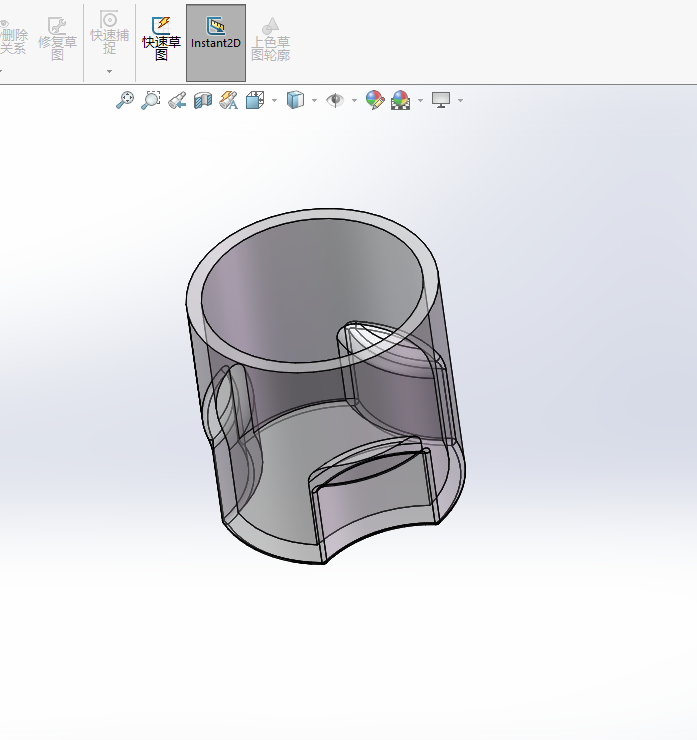
Task: Click the 上色草图轮廓 (Shaded Sketch Contours) button
Action: click(x=270, y=39)
